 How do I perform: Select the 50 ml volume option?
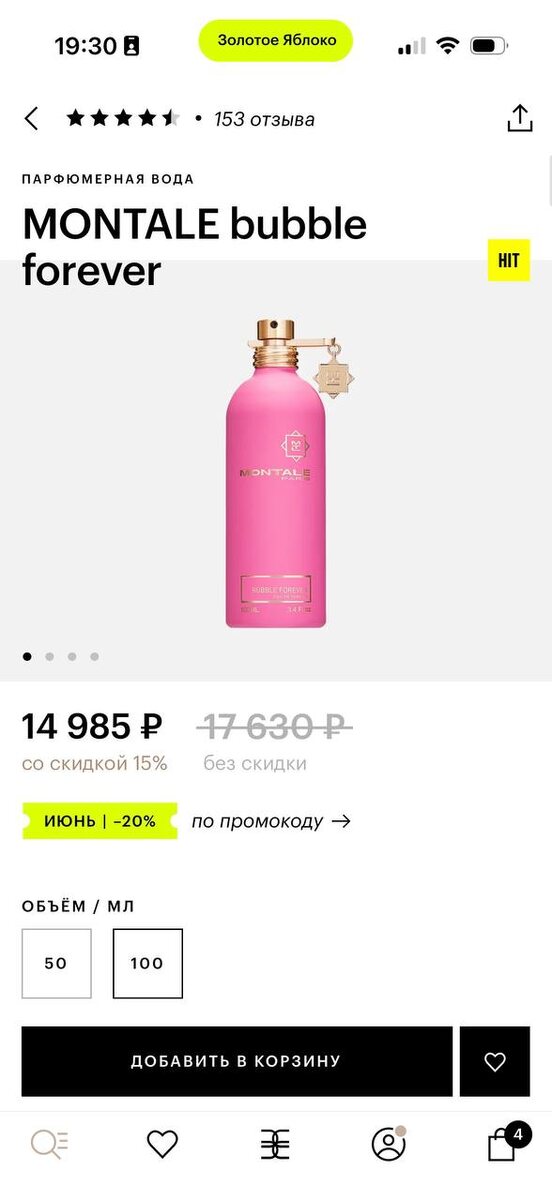pos(56,964)
